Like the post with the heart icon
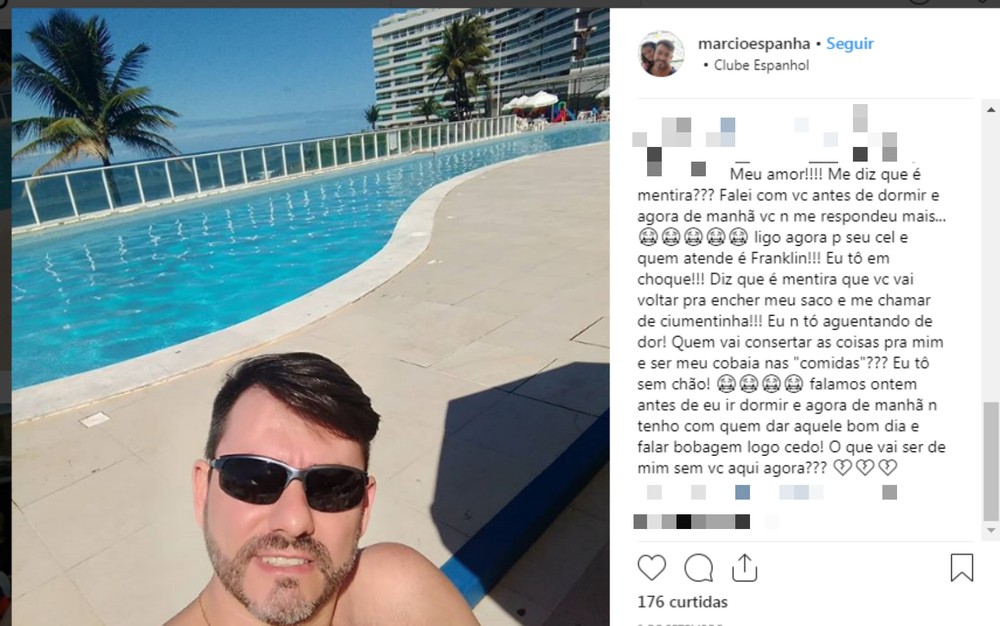The image size is (1000, 626). (651, 567)
